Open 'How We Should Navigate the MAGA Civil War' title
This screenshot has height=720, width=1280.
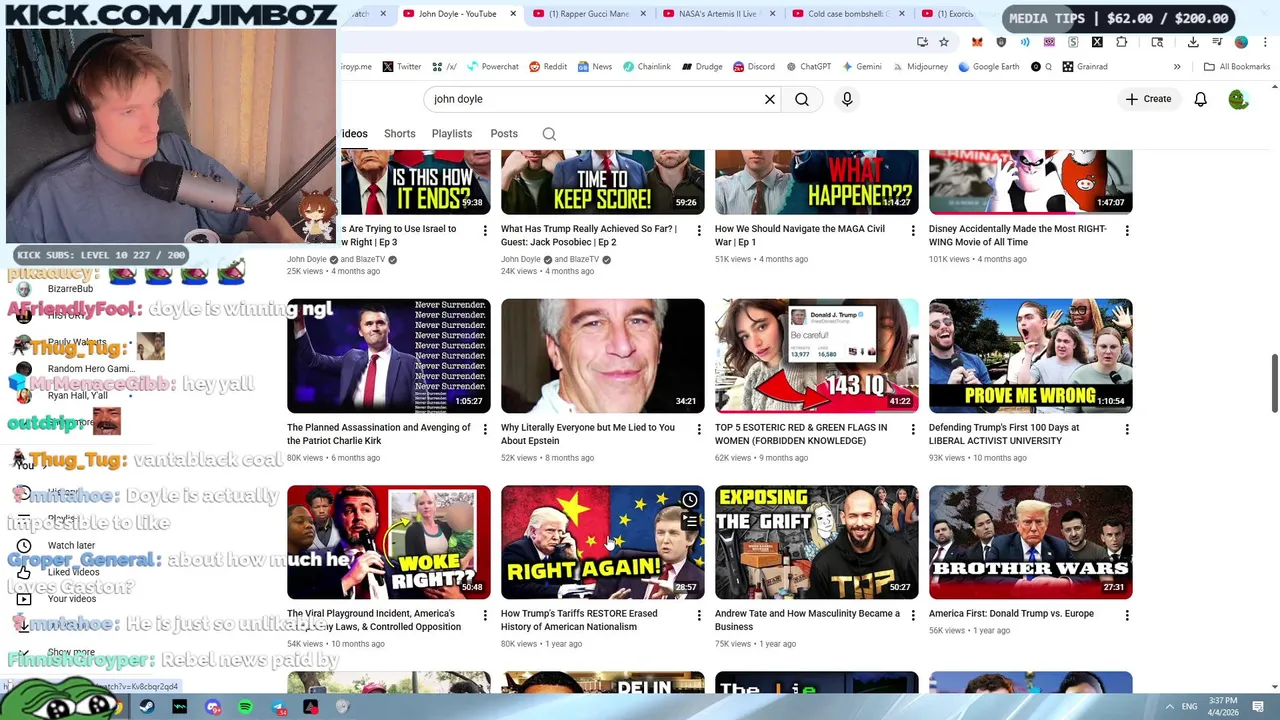pyautogui.click(x=800, y=235)
